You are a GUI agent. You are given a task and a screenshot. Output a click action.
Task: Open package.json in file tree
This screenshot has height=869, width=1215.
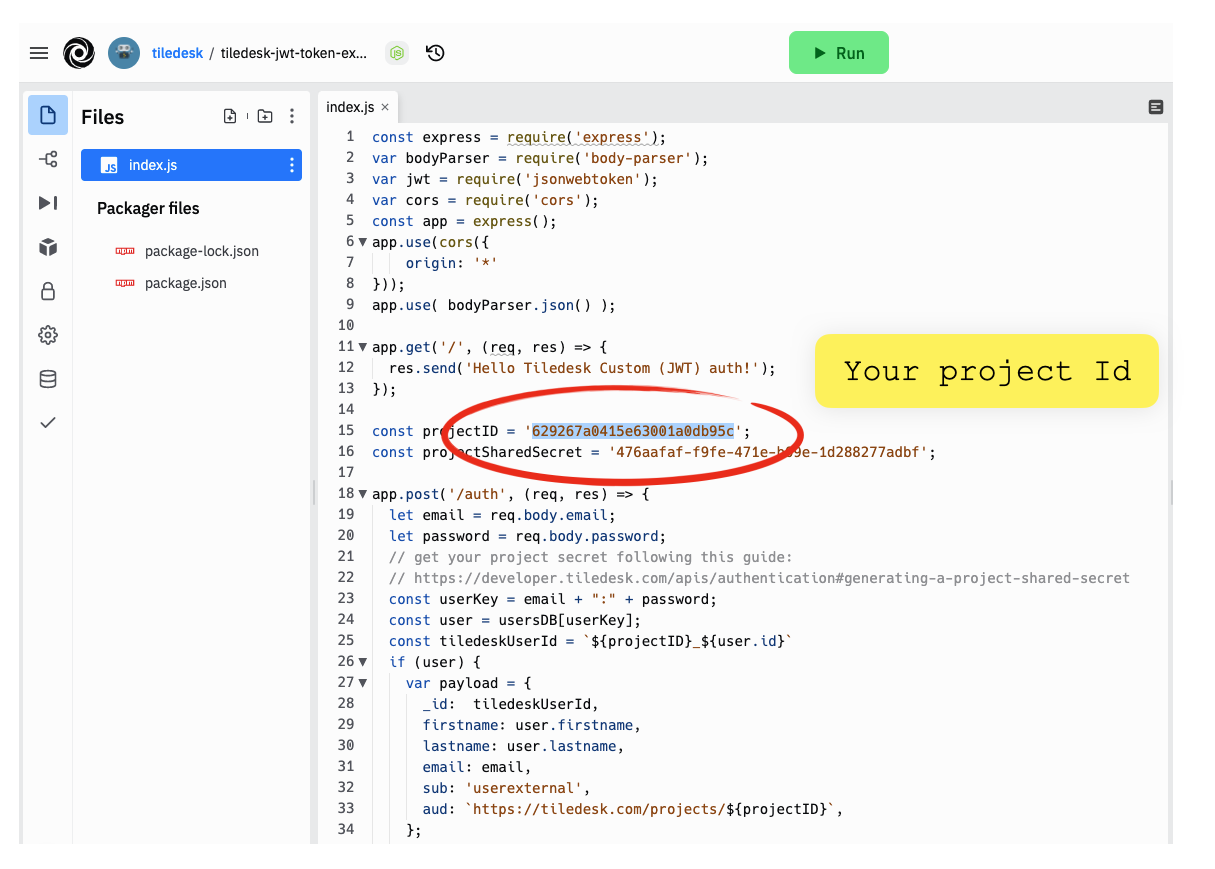coord(185,283)
